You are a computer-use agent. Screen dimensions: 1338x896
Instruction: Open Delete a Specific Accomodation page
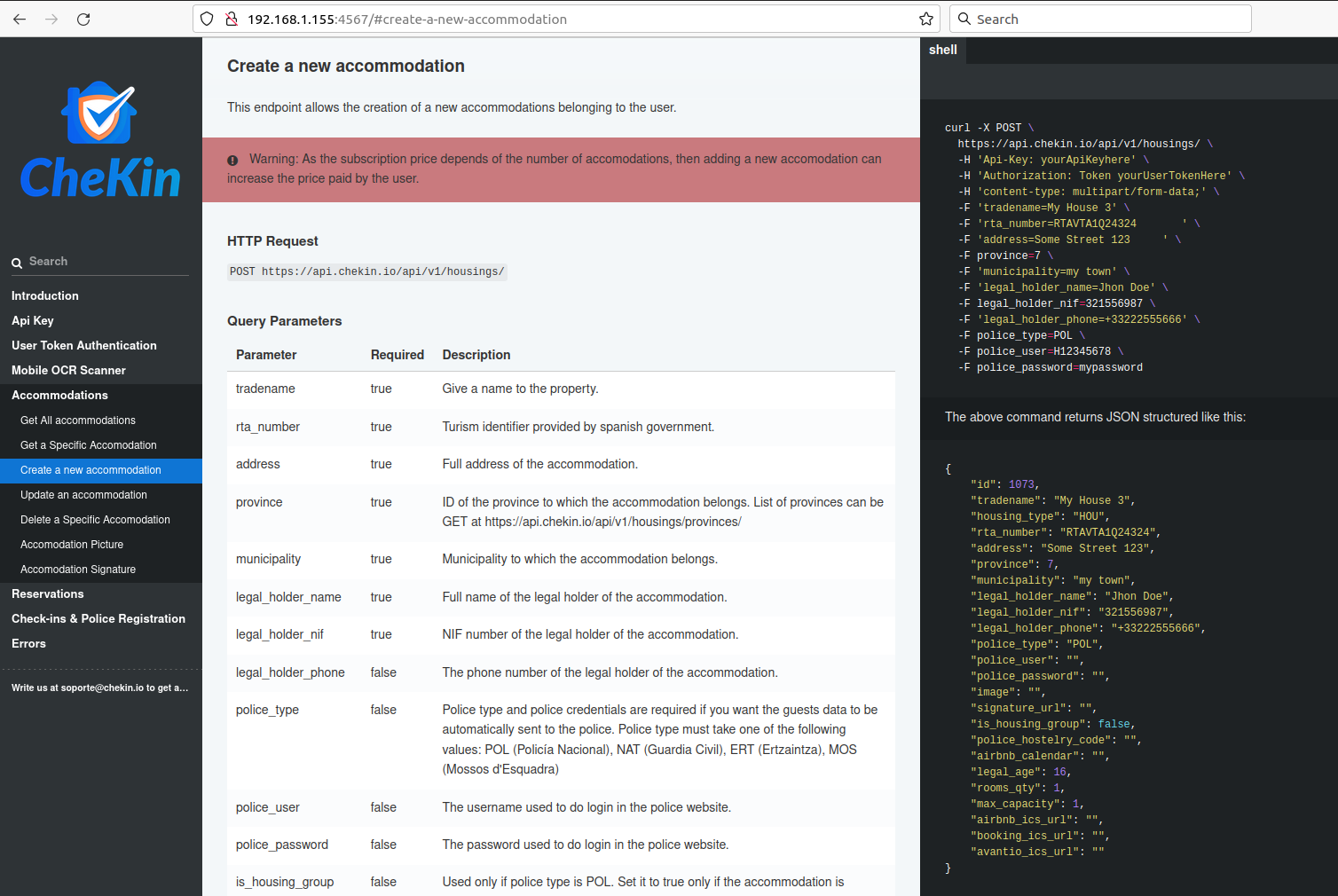click(x=95, y=519)
